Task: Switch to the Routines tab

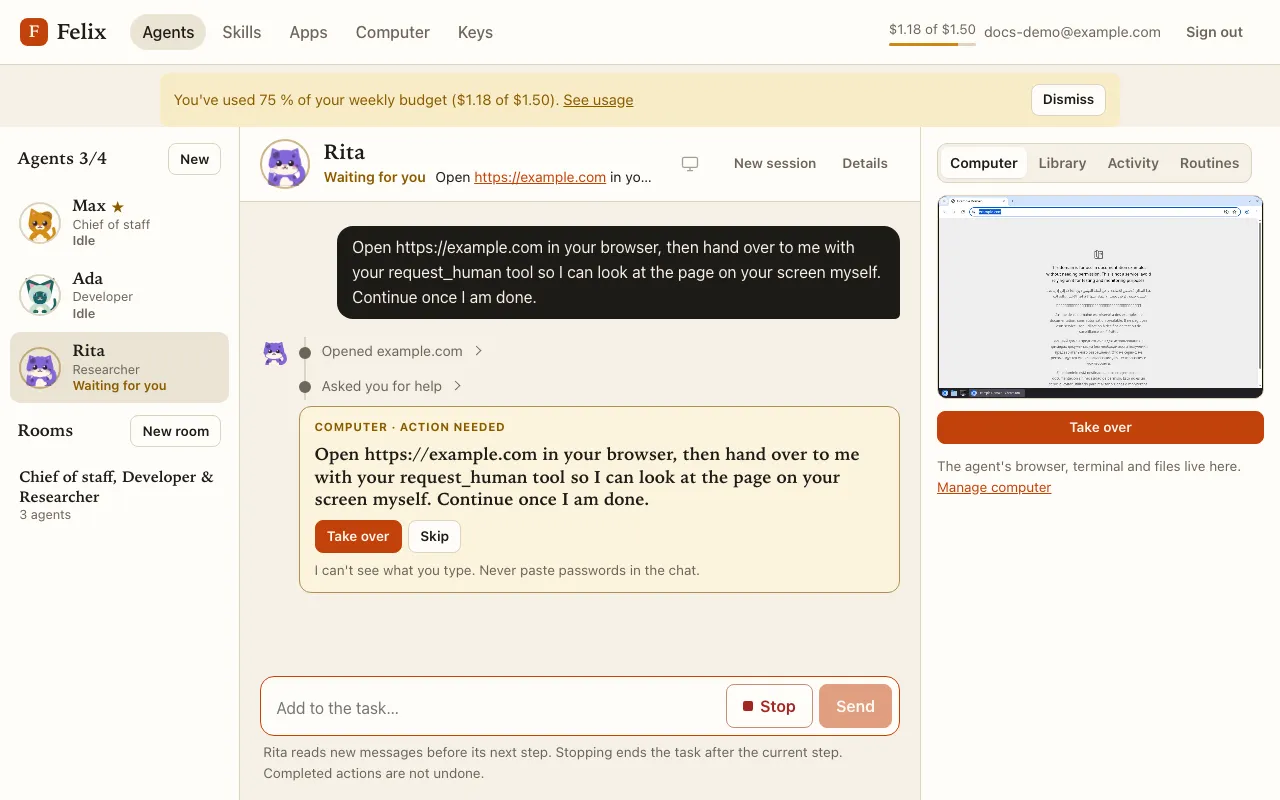Action: pos(1209,163)
